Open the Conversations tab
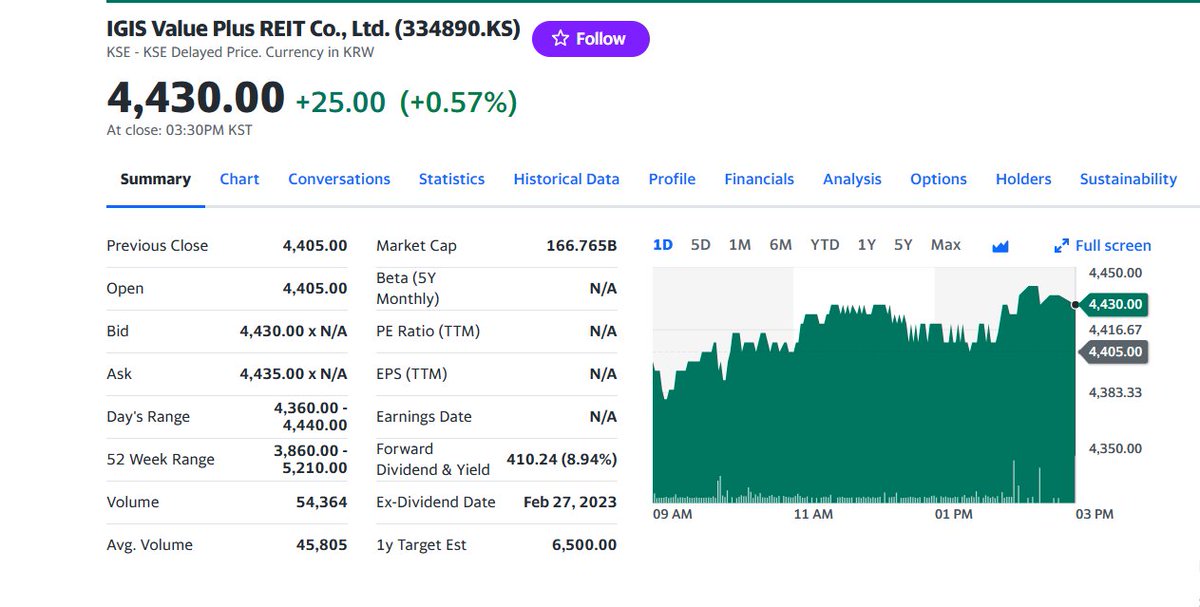 339,179
